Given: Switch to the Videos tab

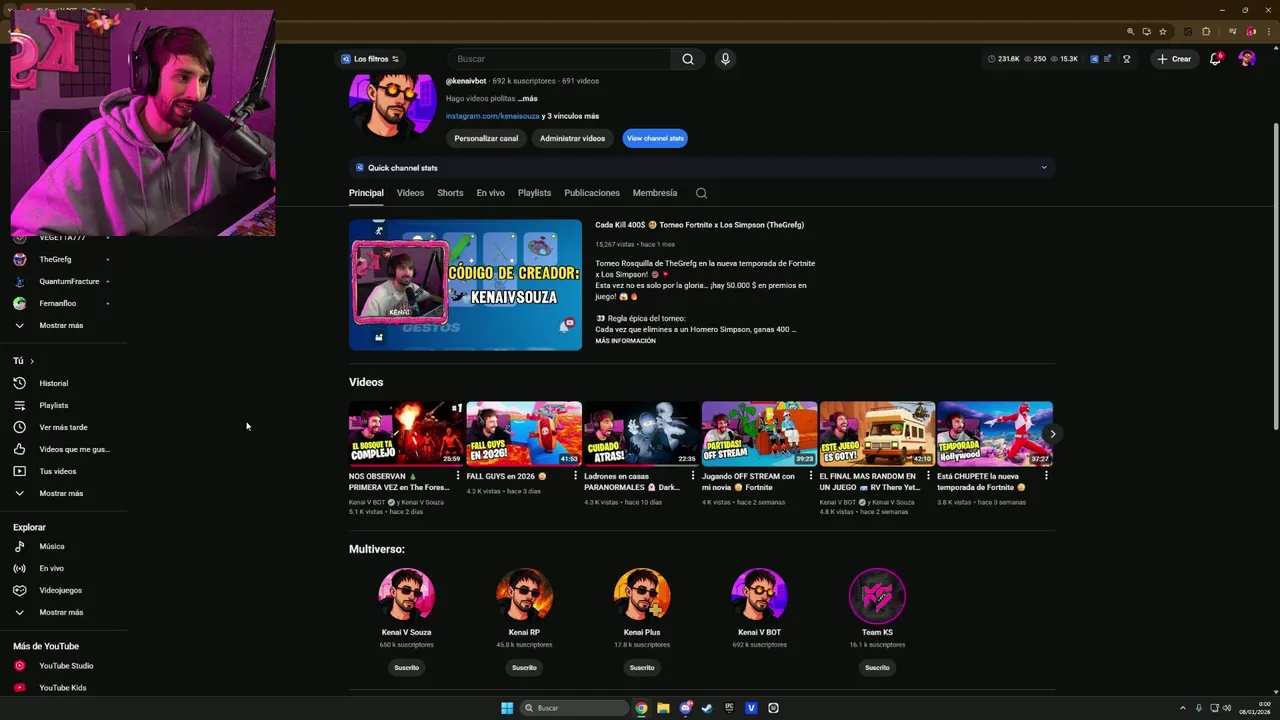Looking at the screenshot, I should tap(410, 193).
